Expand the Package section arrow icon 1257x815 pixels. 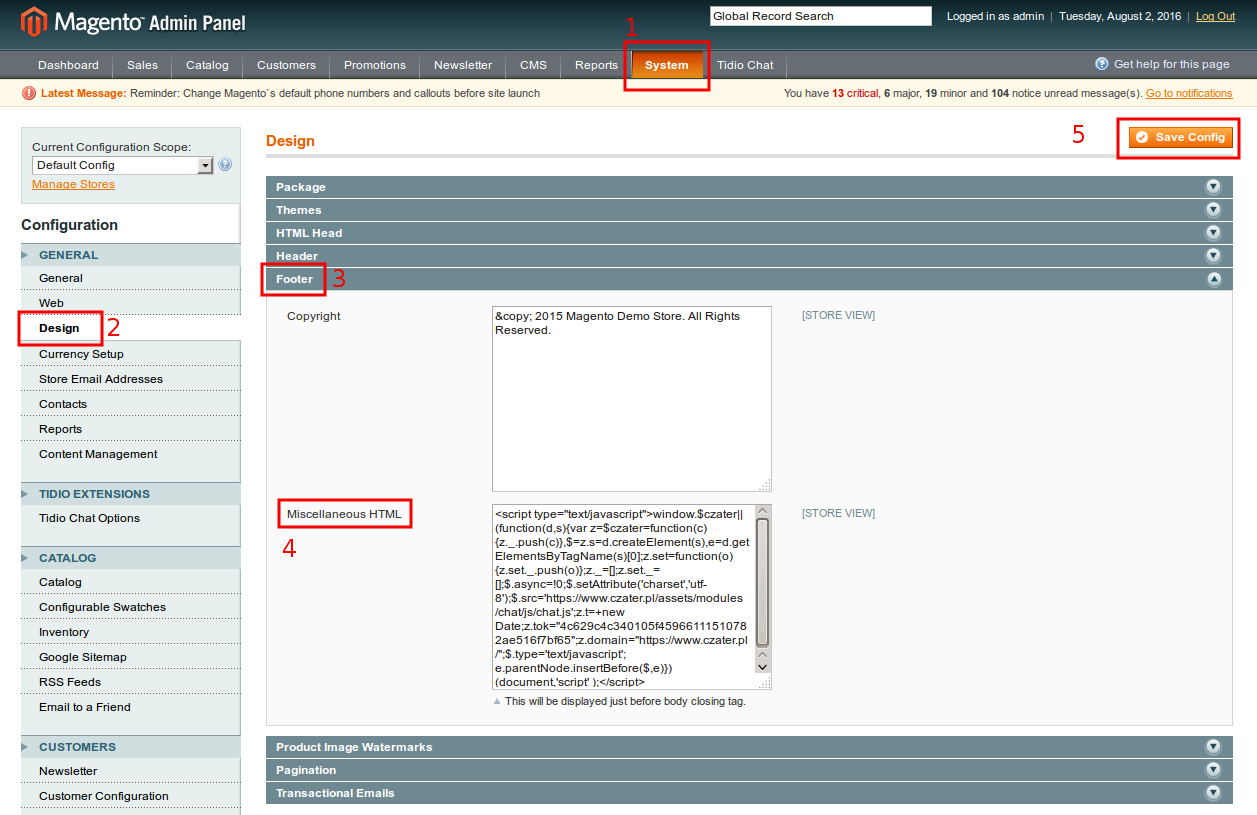[1213, 187]
